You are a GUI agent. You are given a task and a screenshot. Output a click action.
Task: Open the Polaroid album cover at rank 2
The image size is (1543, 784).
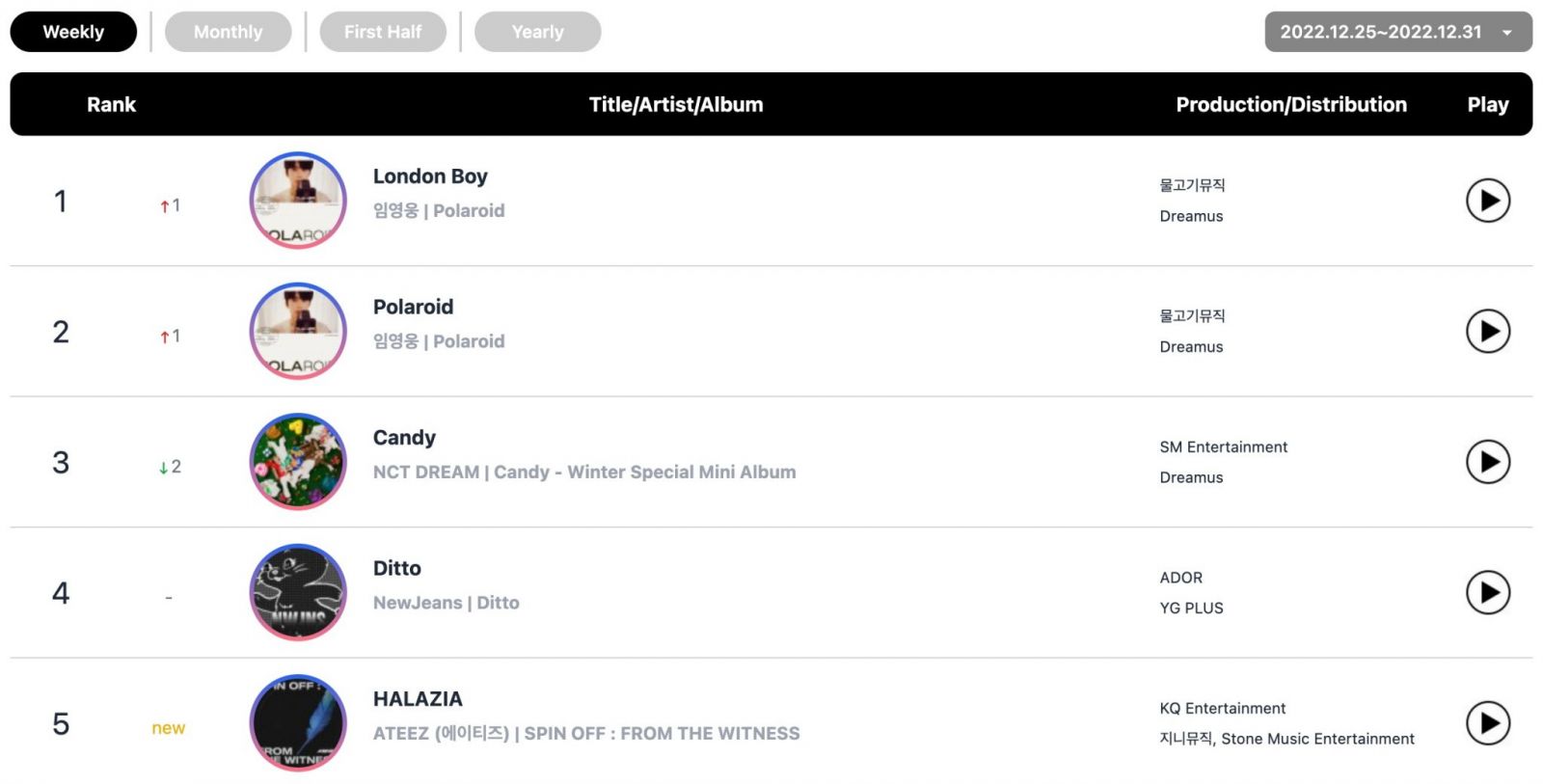coord(298,332)
